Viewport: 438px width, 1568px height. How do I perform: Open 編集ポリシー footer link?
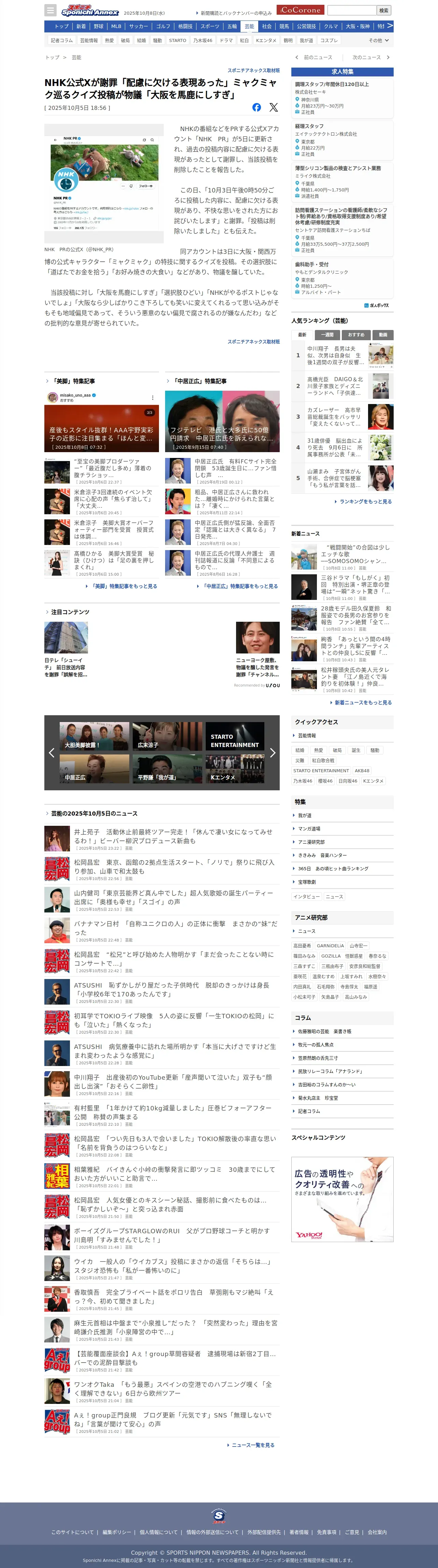pos(116,1532)
